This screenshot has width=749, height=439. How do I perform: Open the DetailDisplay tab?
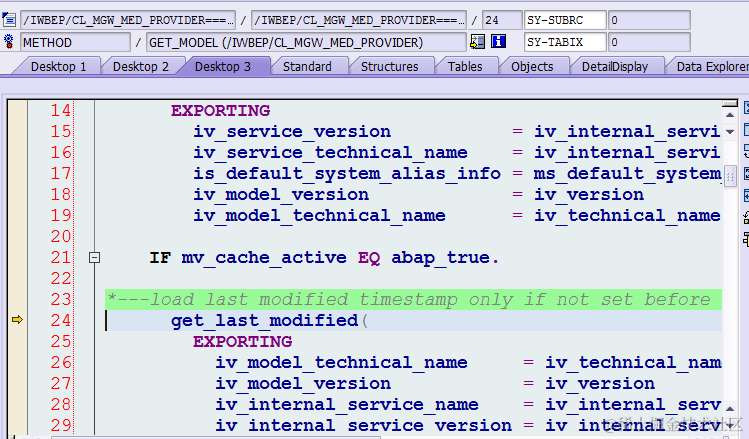(x=615, y=66)
